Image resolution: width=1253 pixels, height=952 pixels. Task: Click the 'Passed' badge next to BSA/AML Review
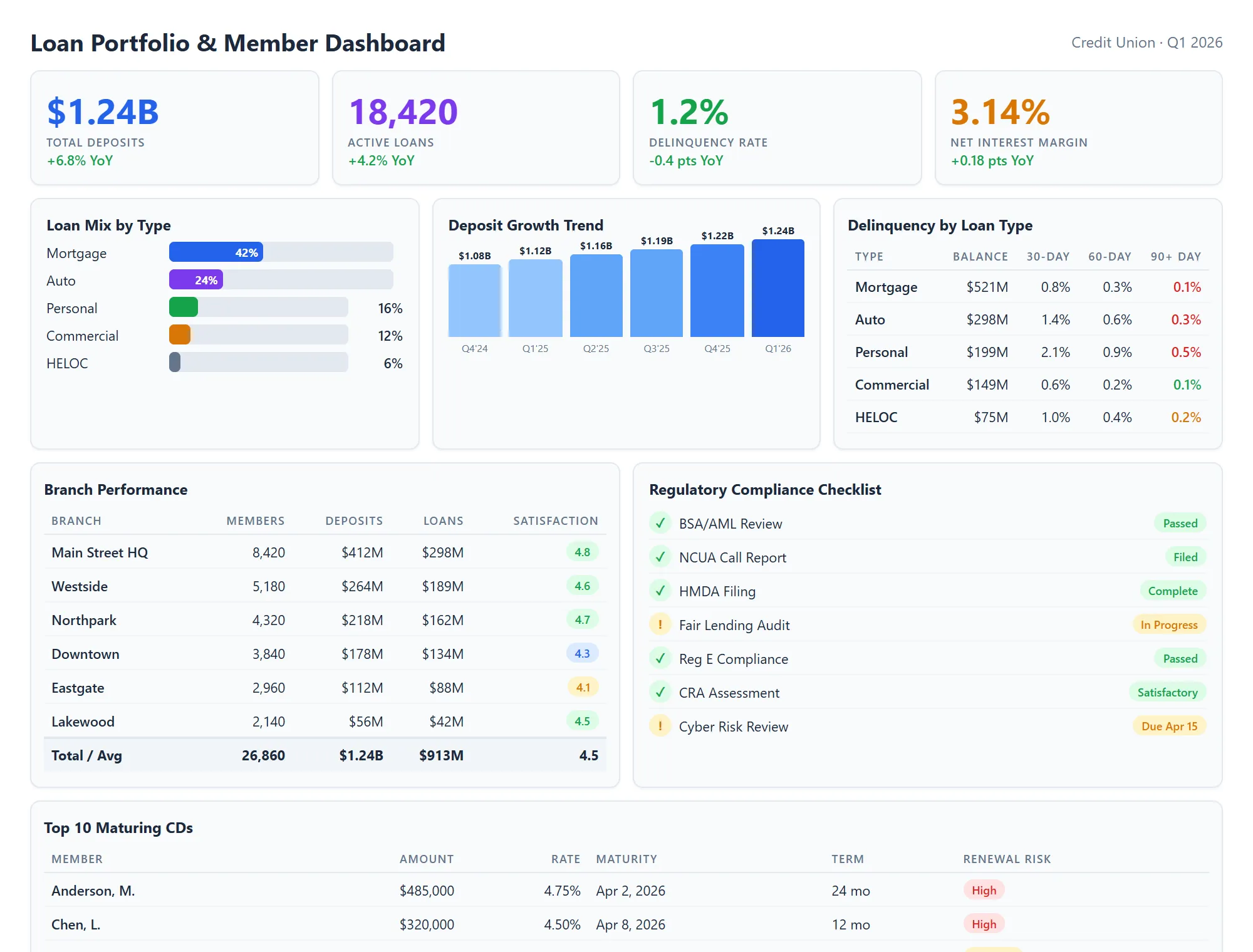(x=1180, y=523)
